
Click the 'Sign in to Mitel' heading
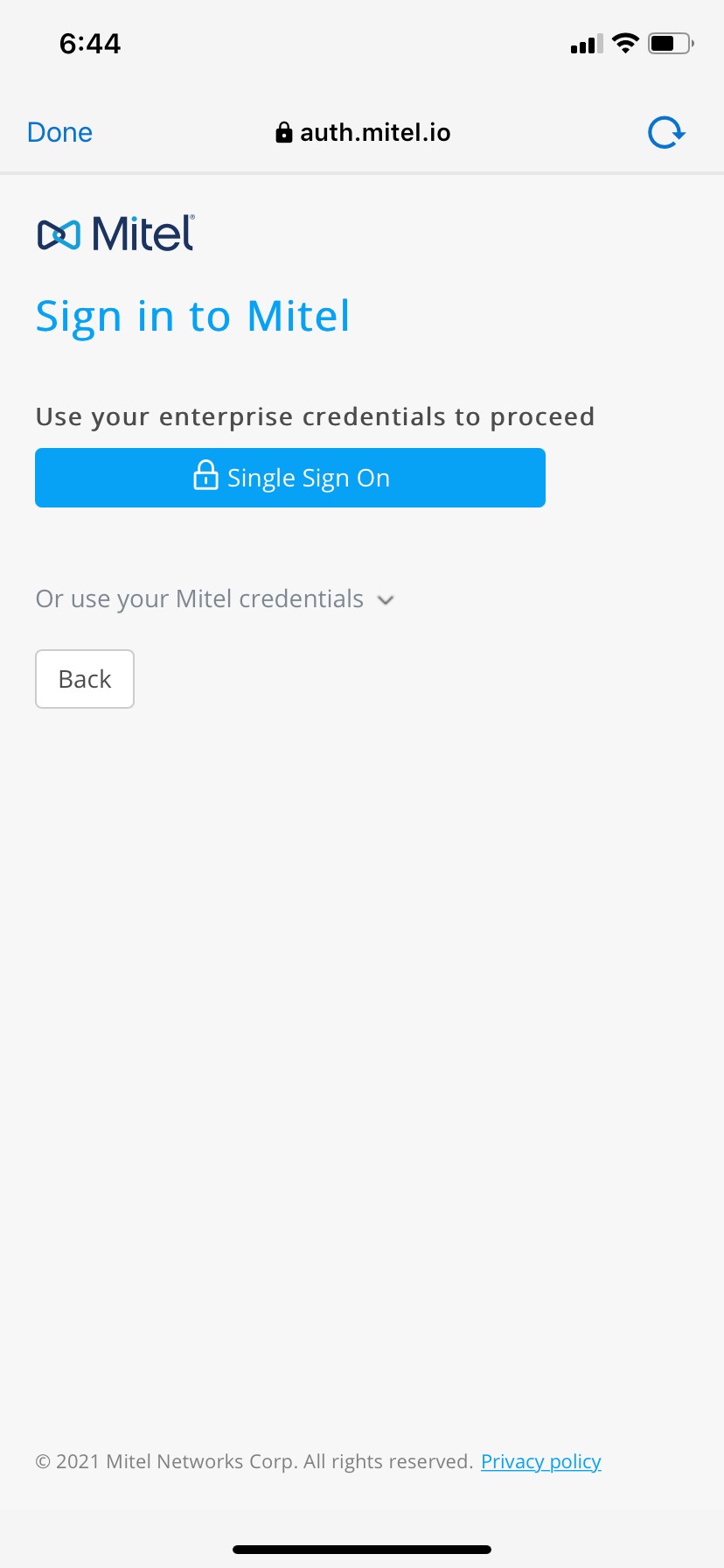[x=192, y=317]
